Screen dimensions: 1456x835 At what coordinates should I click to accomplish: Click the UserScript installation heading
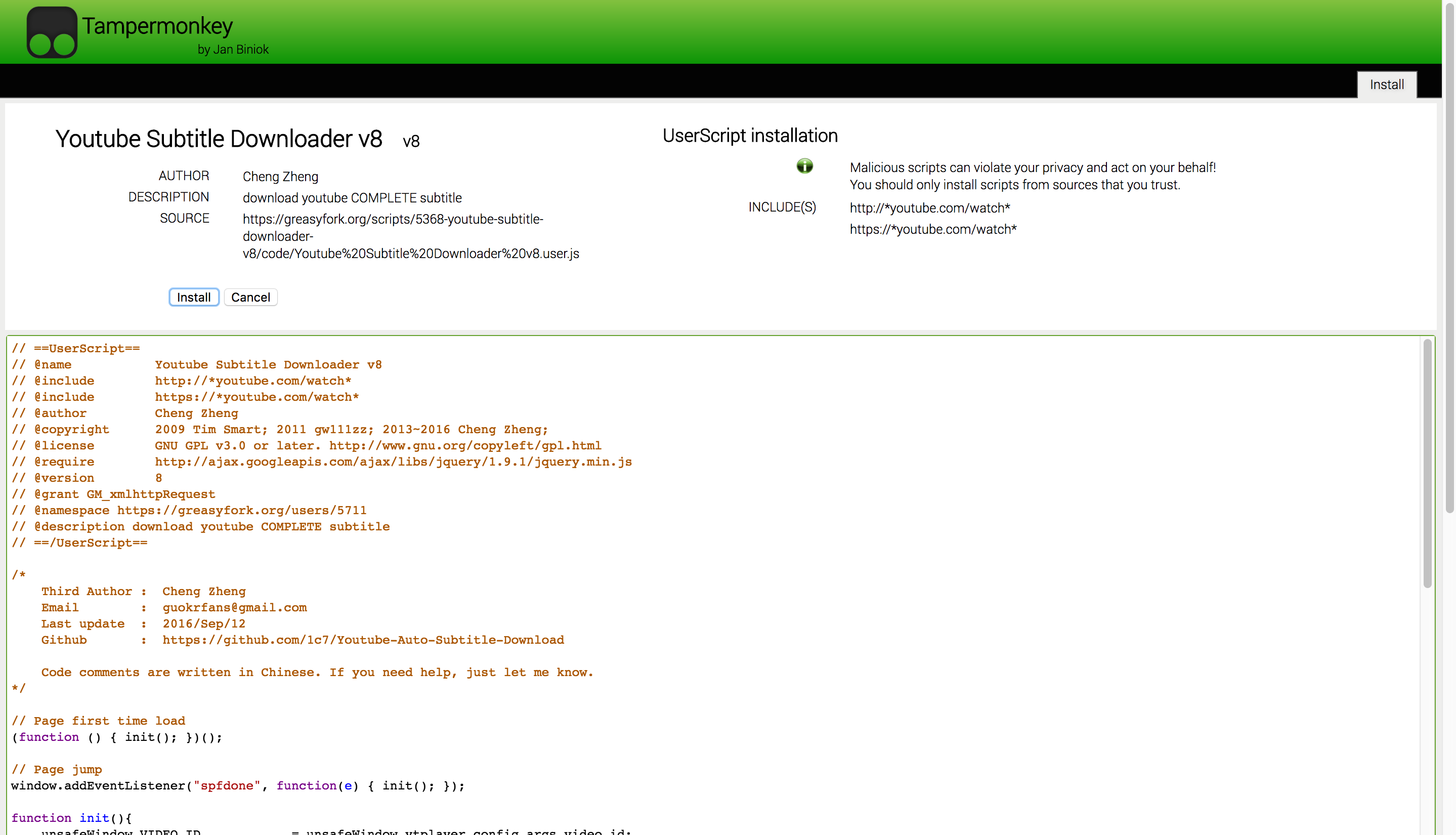point(750,136)
